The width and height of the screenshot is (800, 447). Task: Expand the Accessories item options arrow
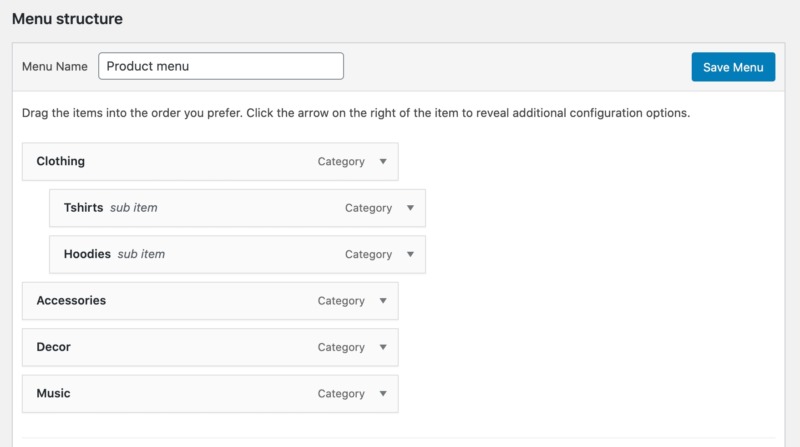click(382, 301)
